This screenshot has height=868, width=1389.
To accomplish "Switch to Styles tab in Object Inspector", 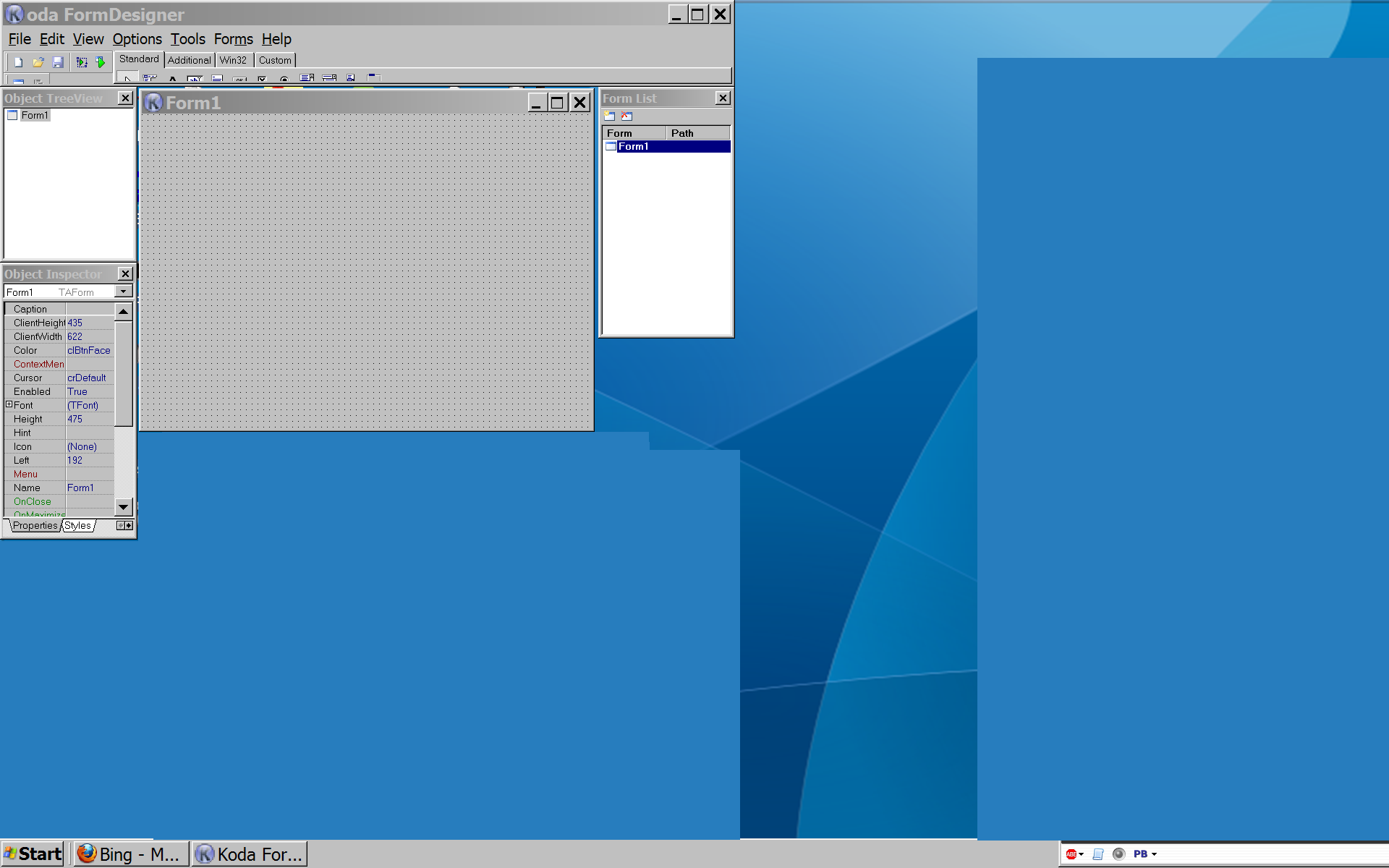I will 78,526.
